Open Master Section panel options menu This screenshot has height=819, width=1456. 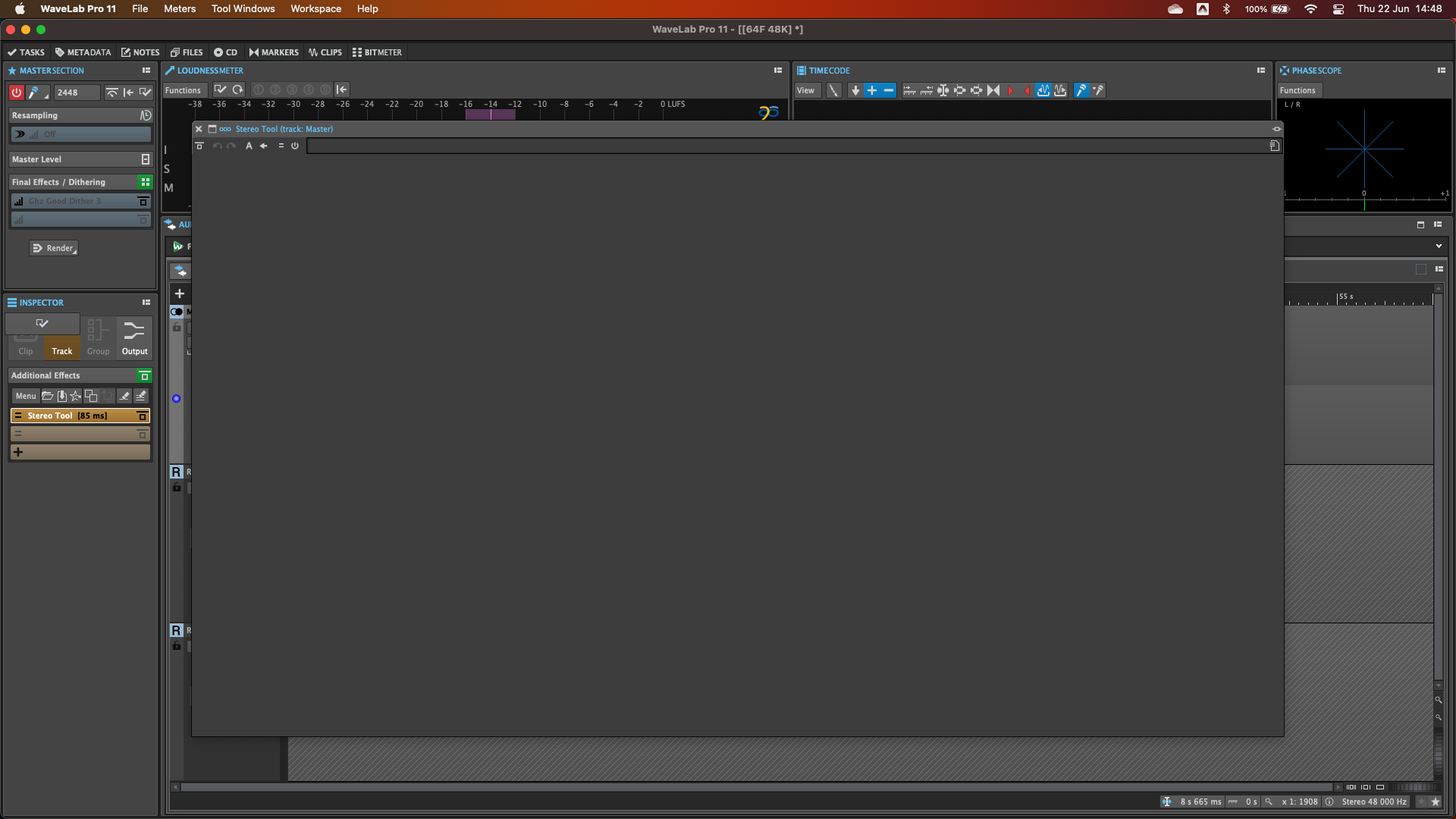(146, 71)
